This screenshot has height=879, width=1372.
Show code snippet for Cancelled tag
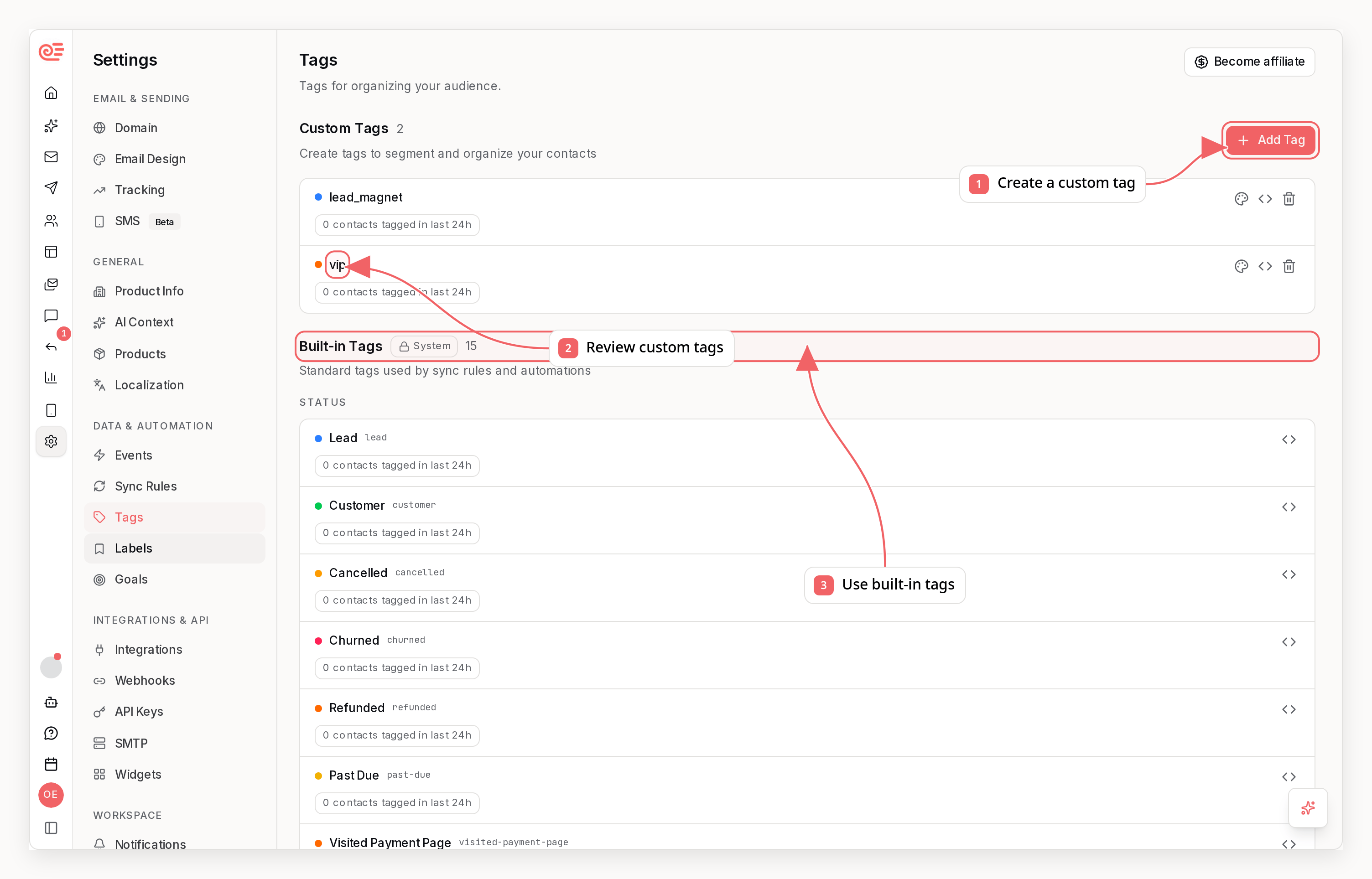1289,574
